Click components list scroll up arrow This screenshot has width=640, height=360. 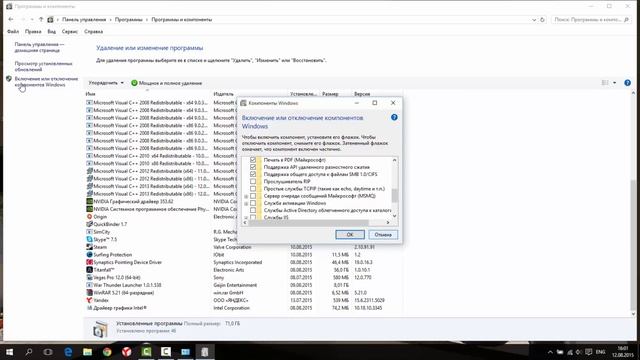394,160
